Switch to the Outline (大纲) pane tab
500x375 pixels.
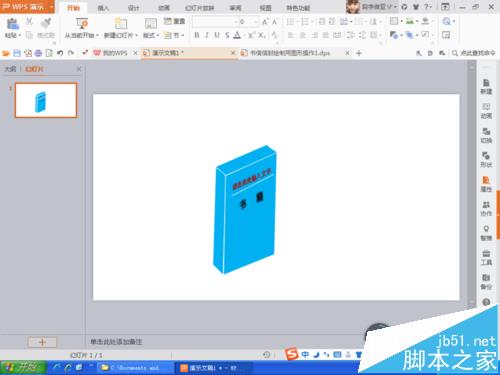[10, 69]
